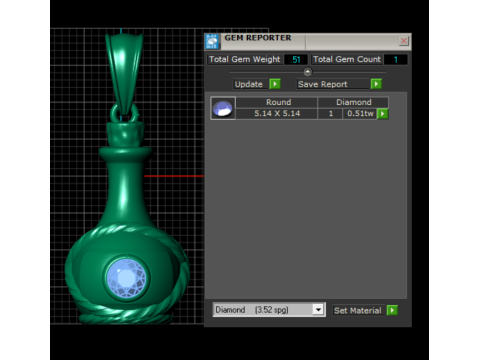The image size is (480, 360).
Task: Select the pendant bail at the top
Action: (124, 74)
